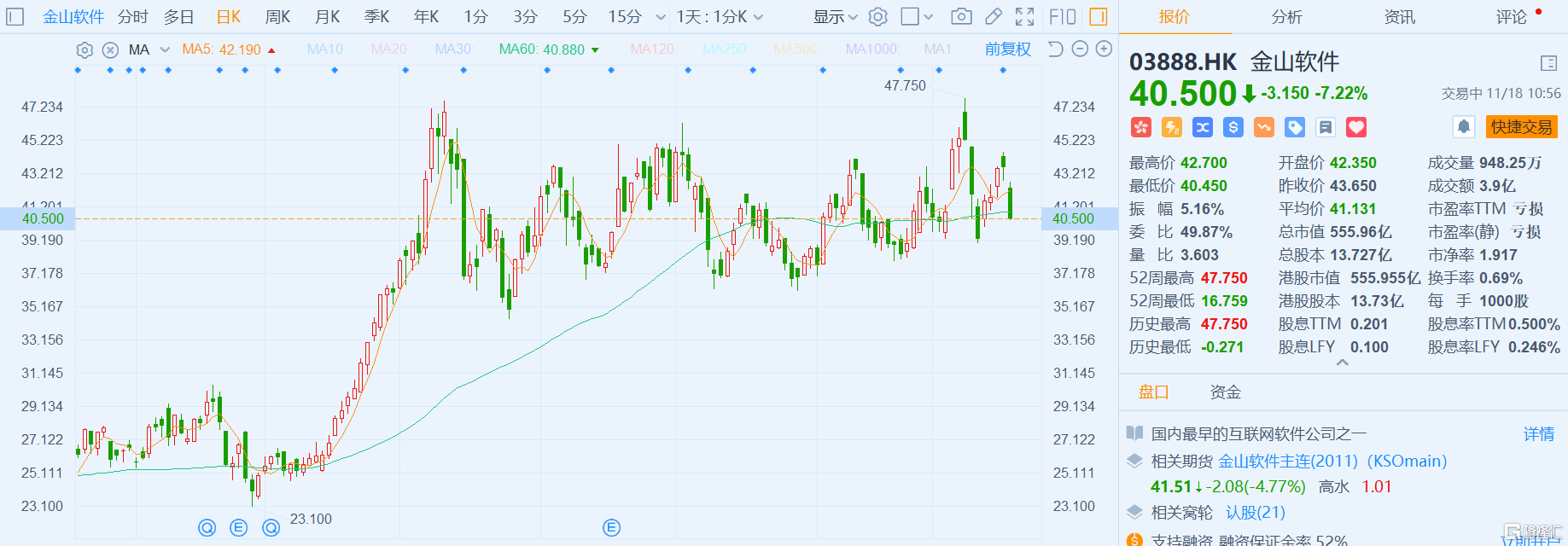Click the 快捷交易 quick trade button
Screen dimensions: 1568x546
click(1522, 127)
